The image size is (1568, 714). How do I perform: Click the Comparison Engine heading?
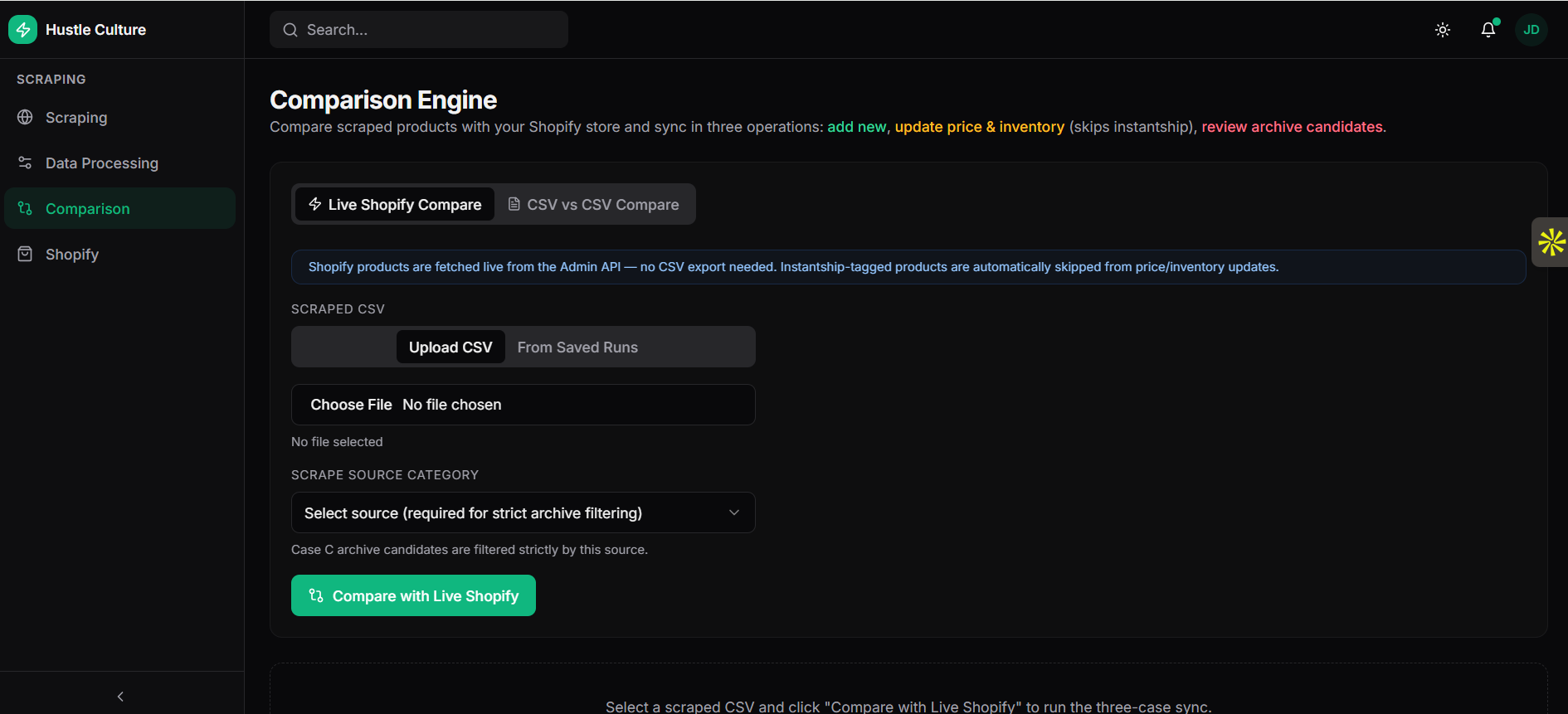click(383, 100)
